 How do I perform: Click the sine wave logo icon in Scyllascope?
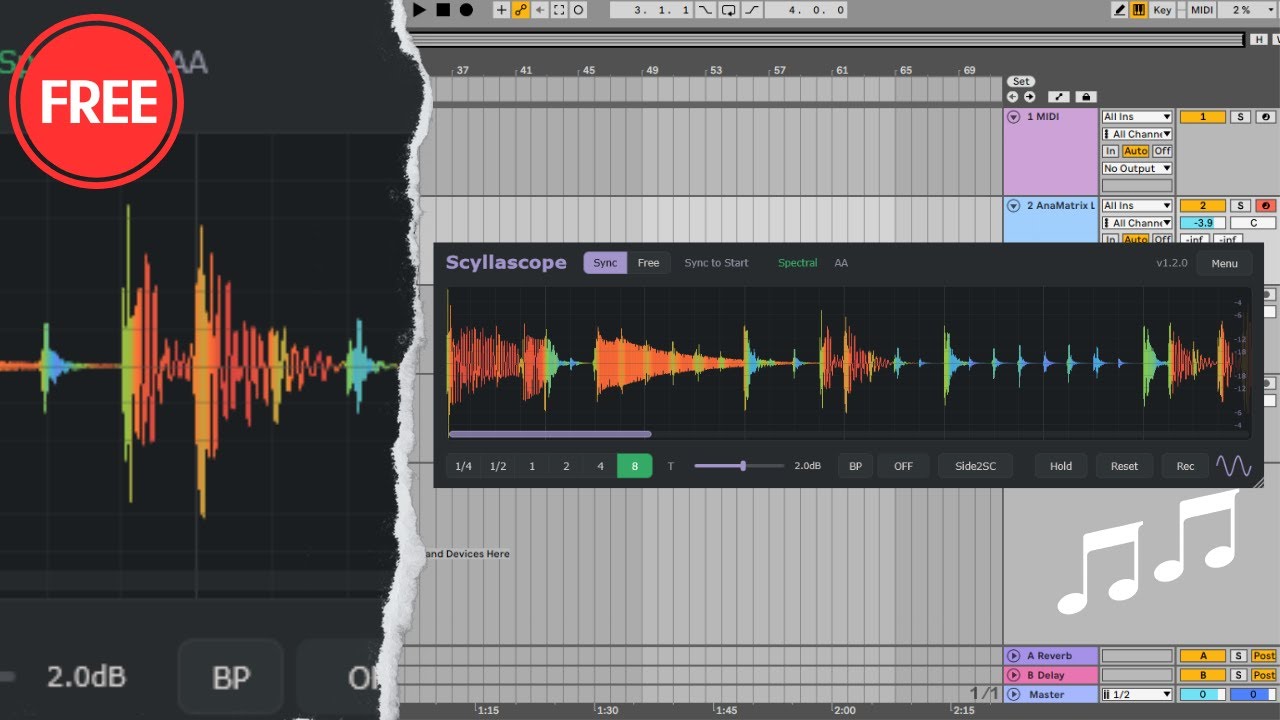point(1234,466)
